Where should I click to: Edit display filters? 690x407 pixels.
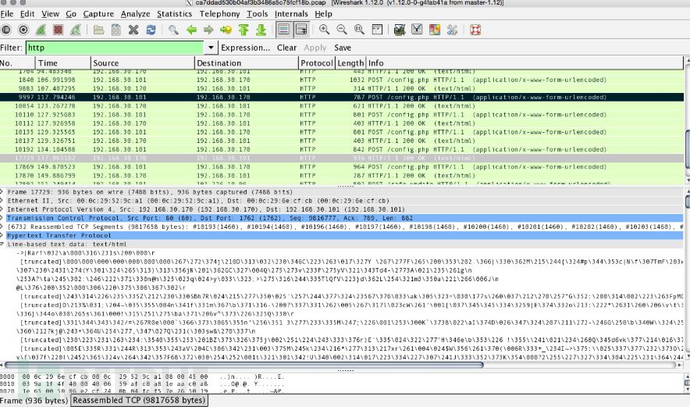click(x=417, y=30)
